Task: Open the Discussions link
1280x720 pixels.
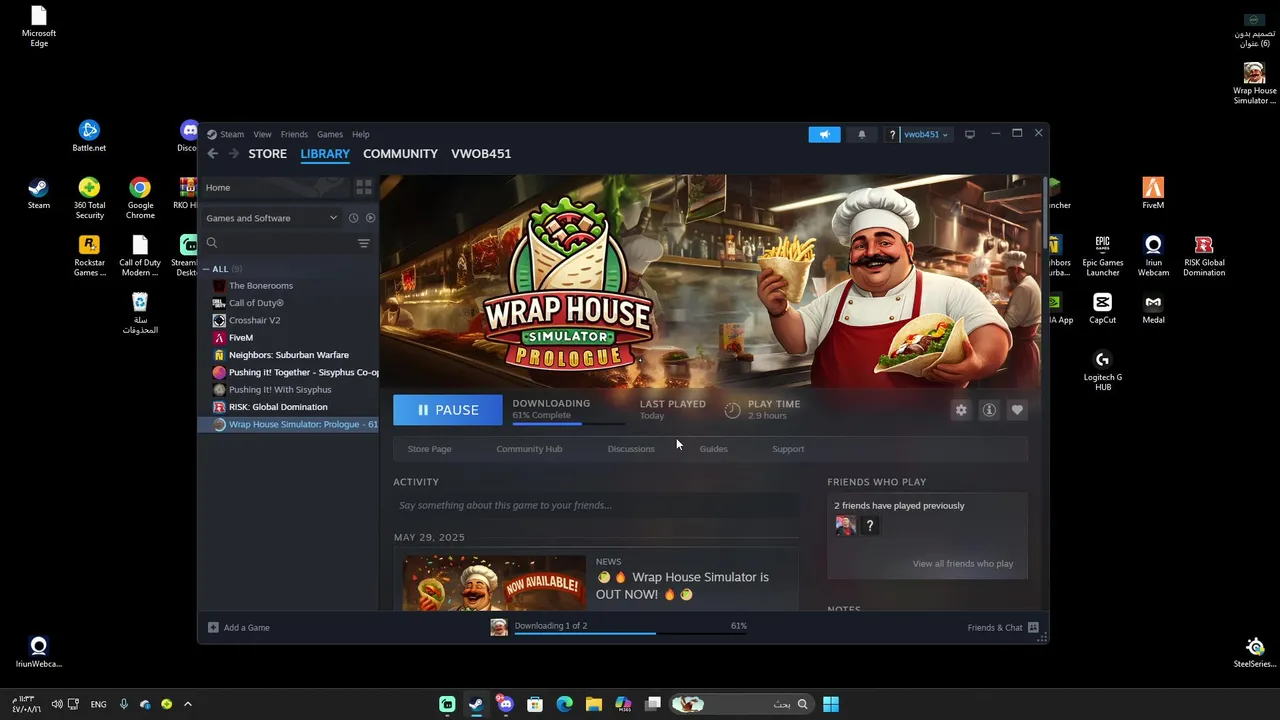Action: tap(631, 449)
